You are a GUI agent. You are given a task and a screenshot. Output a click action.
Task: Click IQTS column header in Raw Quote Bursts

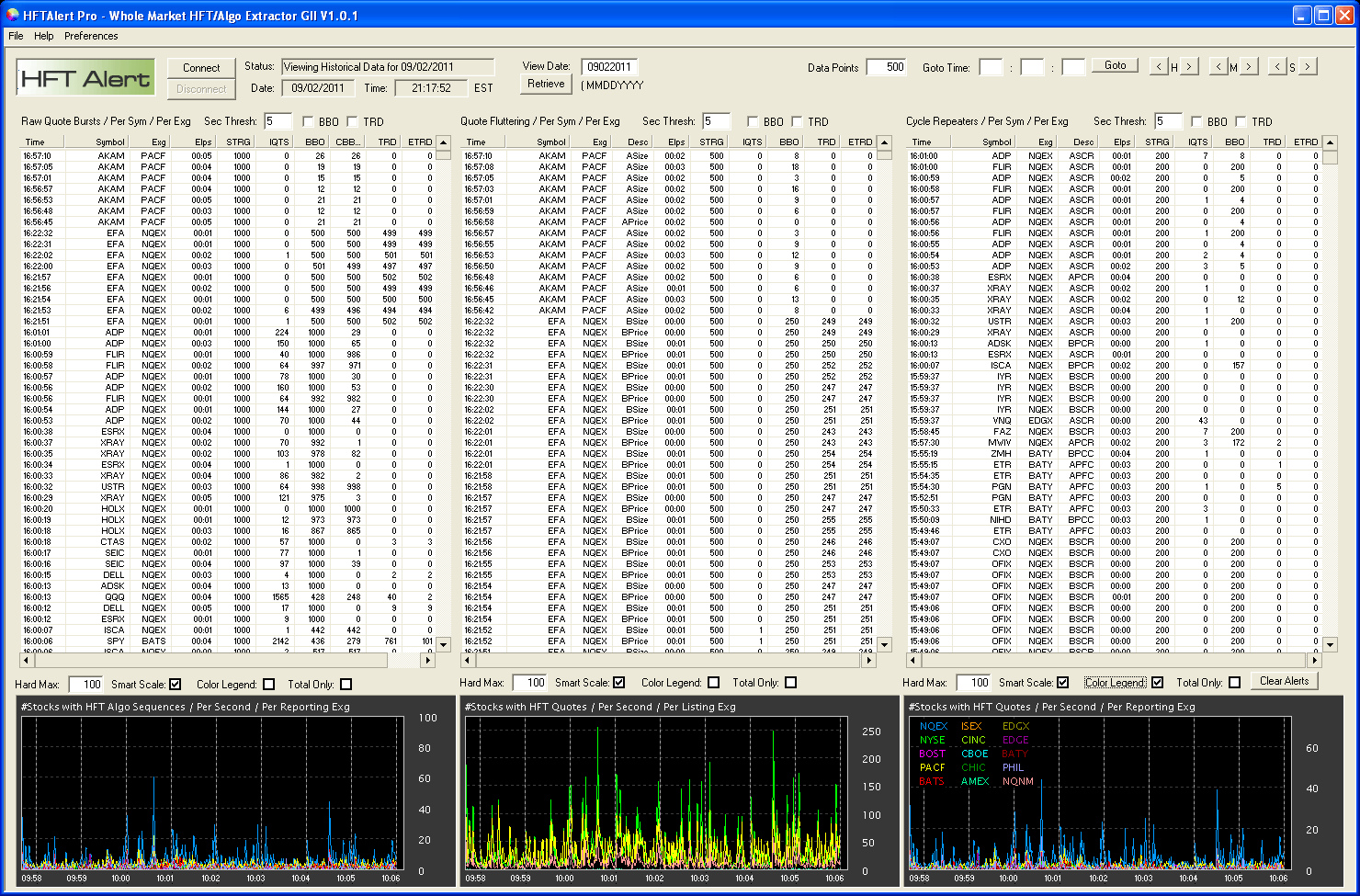273,142
